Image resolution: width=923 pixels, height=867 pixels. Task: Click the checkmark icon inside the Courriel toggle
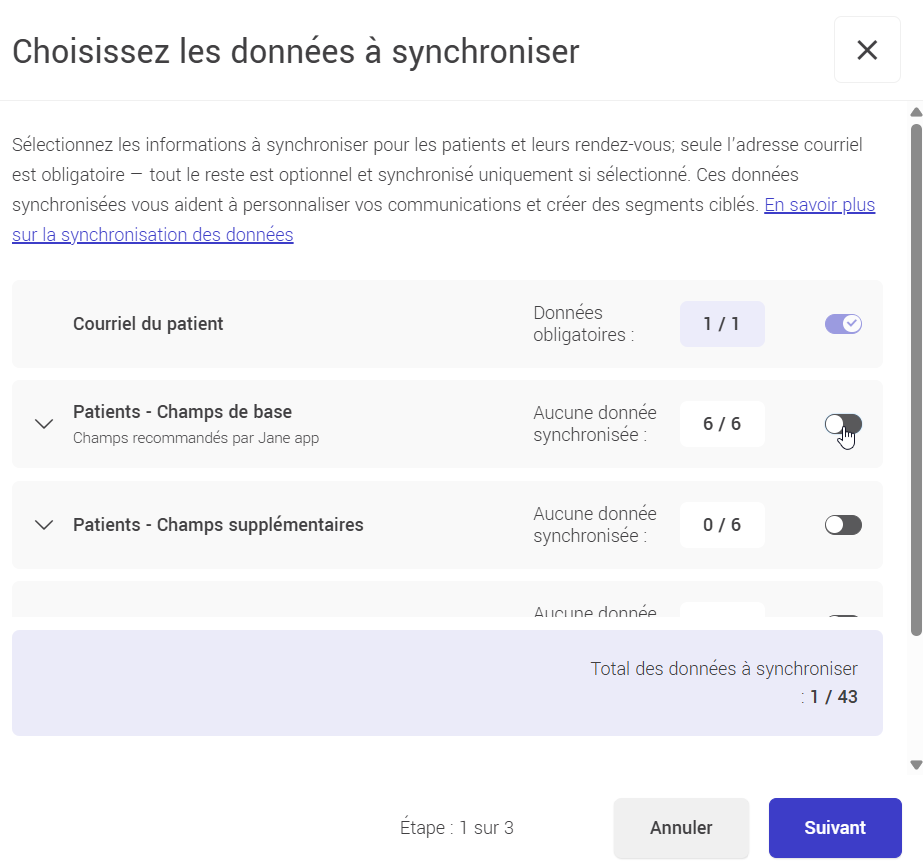850,323
